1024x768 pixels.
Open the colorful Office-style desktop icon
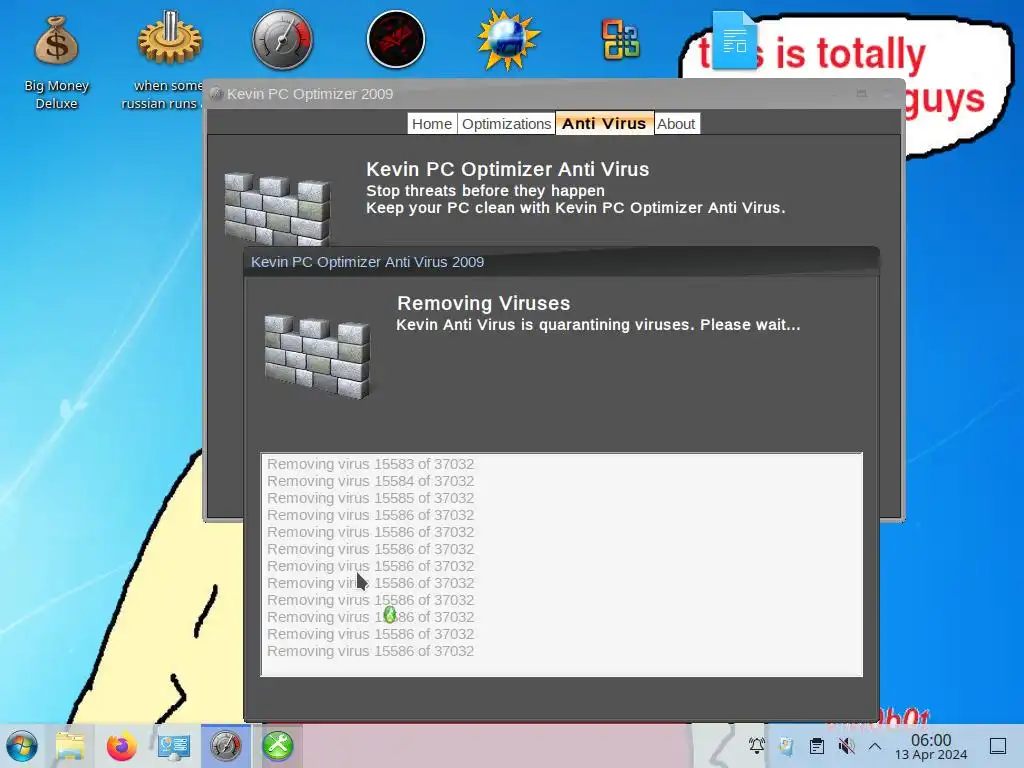(620, 40)
